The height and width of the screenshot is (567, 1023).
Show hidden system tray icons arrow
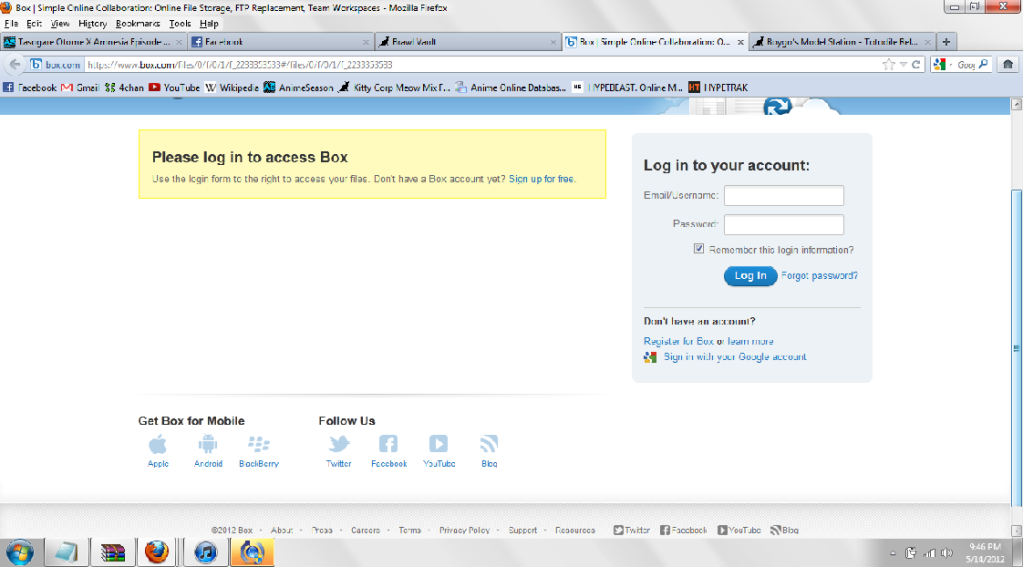click(893, 553)
